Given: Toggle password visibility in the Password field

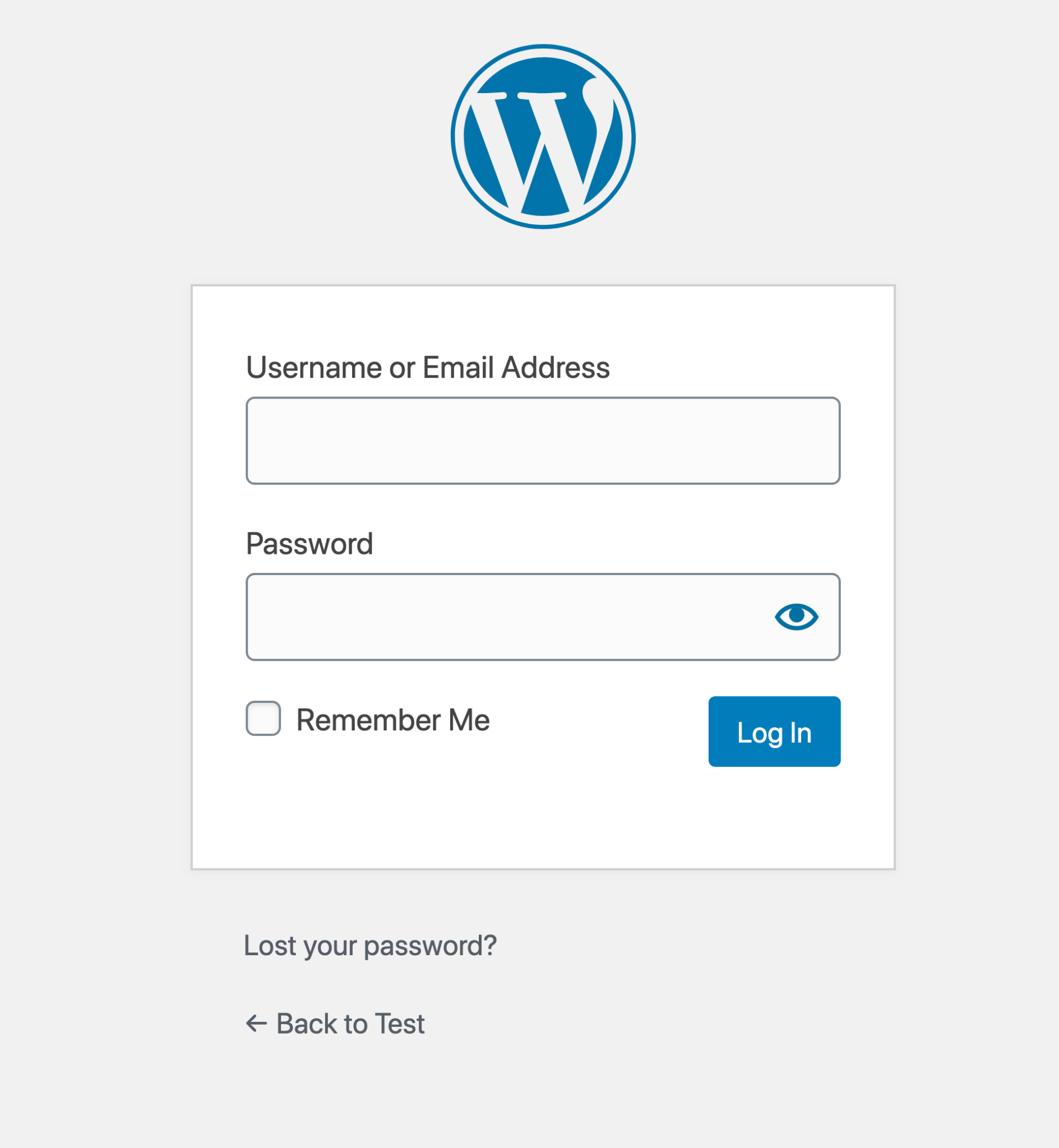Looking at the screenshot, I should (796, 617).
